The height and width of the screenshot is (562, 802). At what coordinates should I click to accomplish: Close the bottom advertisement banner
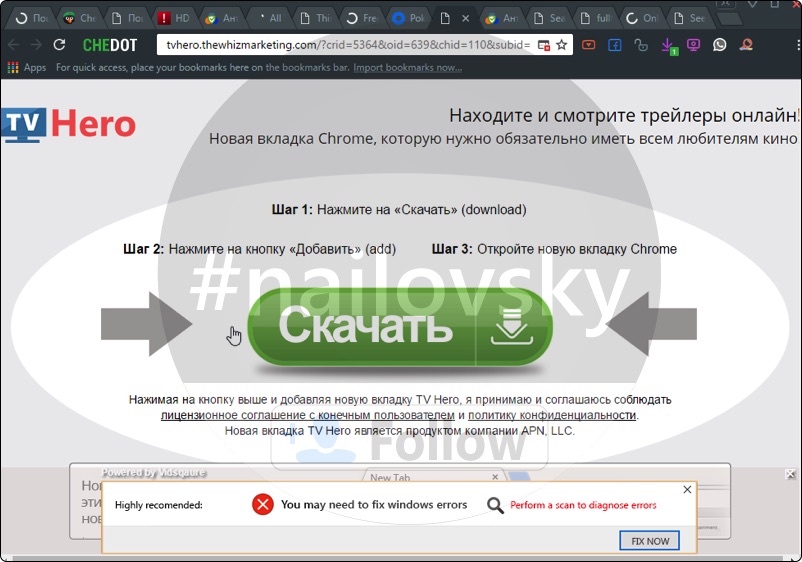[790, 474]
